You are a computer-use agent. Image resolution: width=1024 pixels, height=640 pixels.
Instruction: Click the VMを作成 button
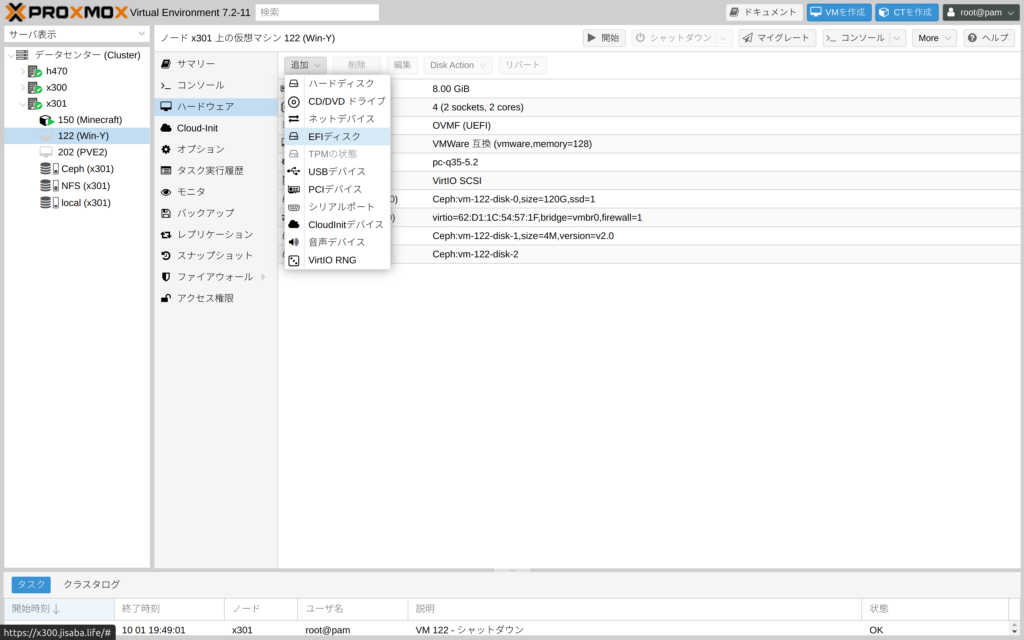click(839, 12)
